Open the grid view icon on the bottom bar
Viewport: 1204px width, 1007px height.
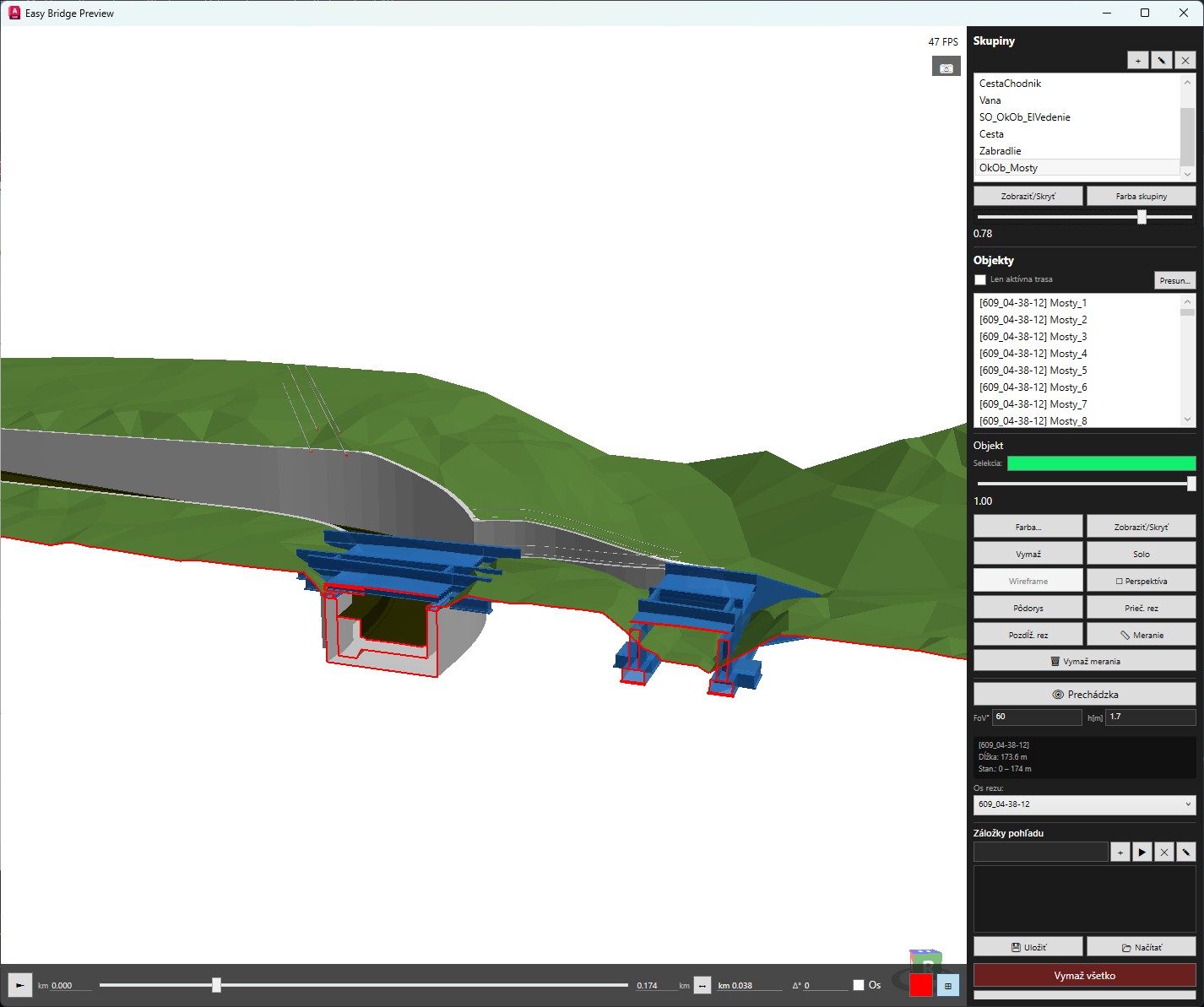click(948, 985)
